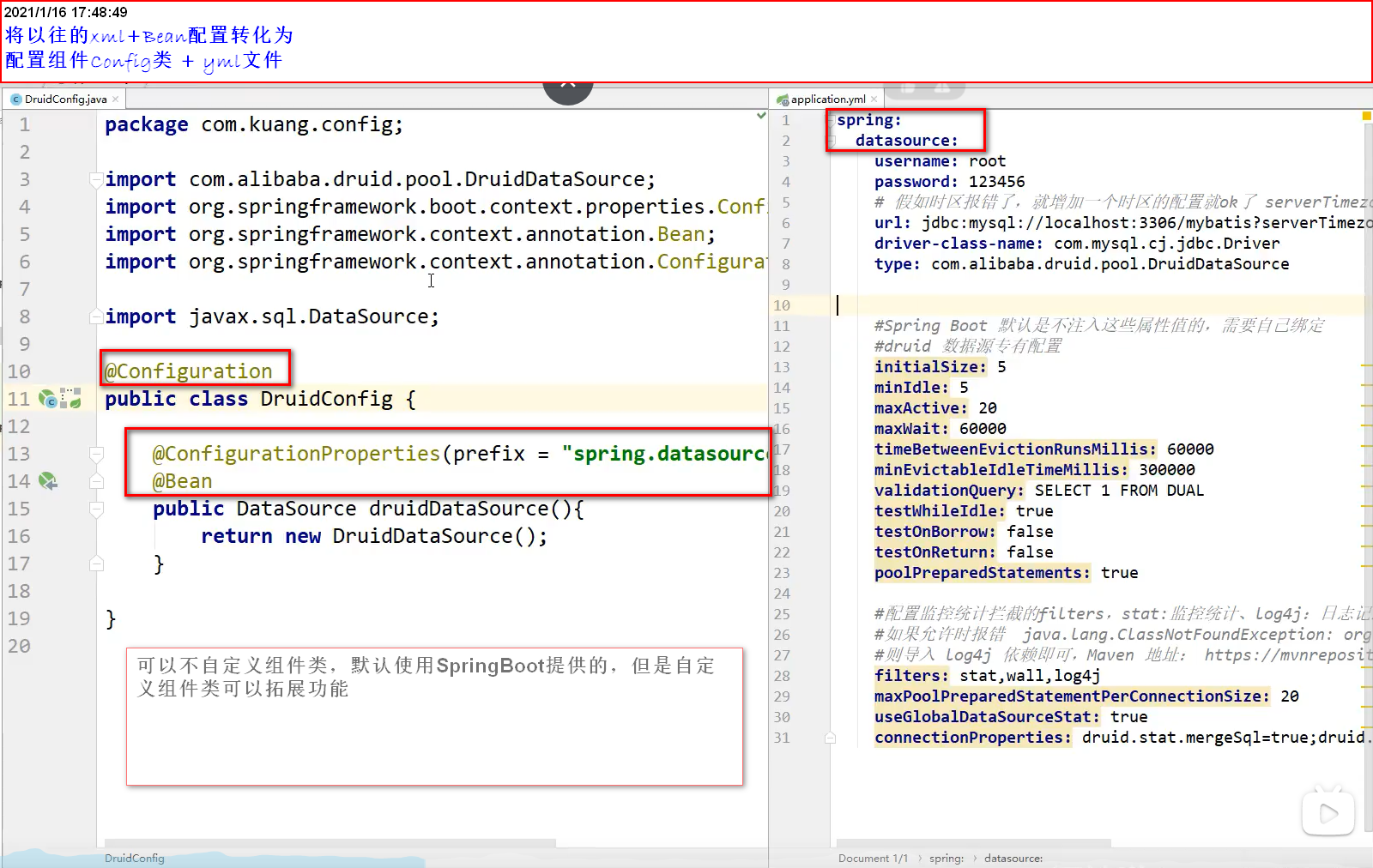Viewport: 1373px width, 868px height.
Task: Click timeBetweenEvictionRunsMillis key
Action: coord(1016,449)
